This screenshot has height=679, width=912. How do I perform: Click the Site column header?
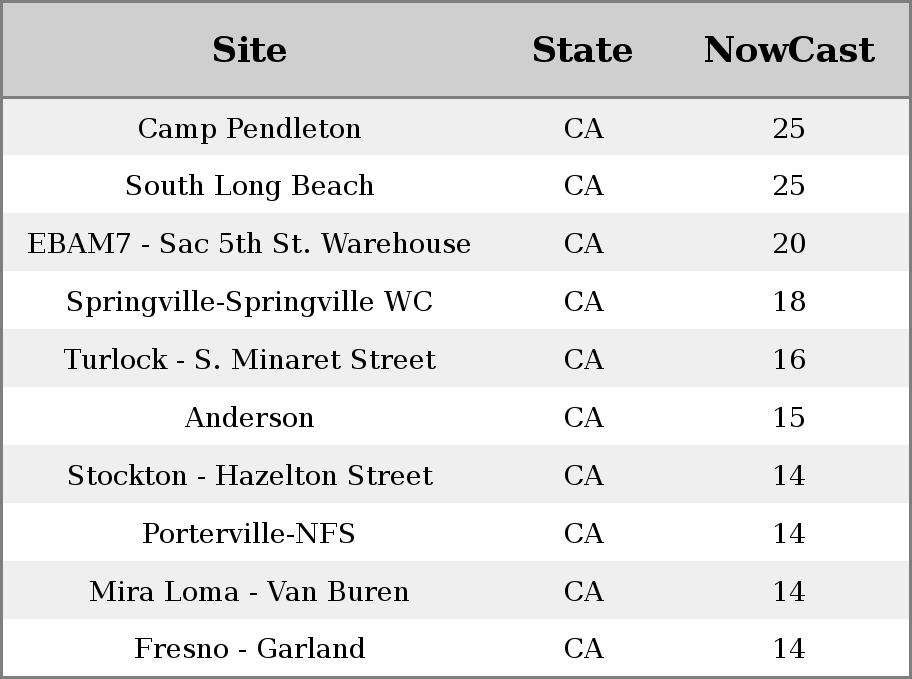[249, 50]
